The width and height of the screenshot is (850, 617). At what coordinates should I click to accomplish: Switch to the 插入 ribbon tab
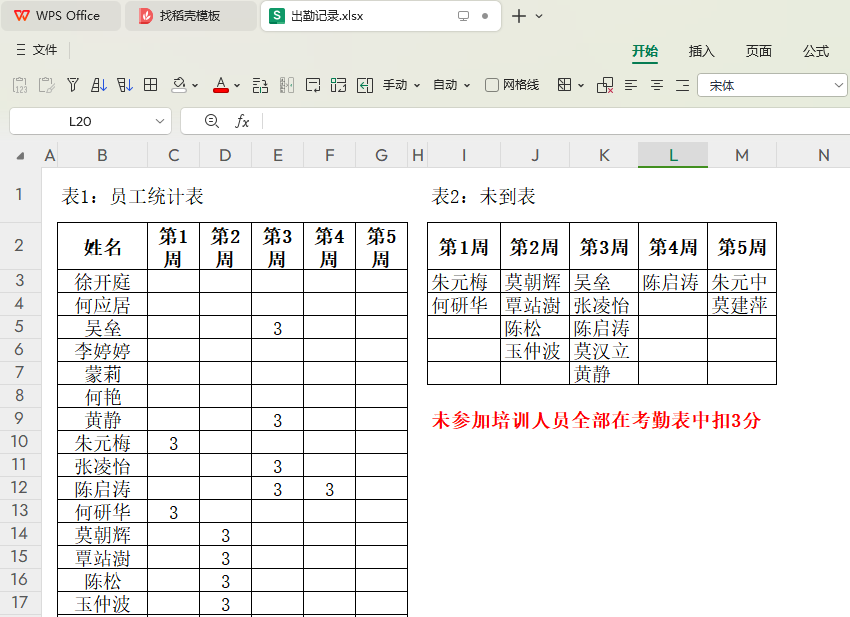pyautogui.click(x=701, y=51)
